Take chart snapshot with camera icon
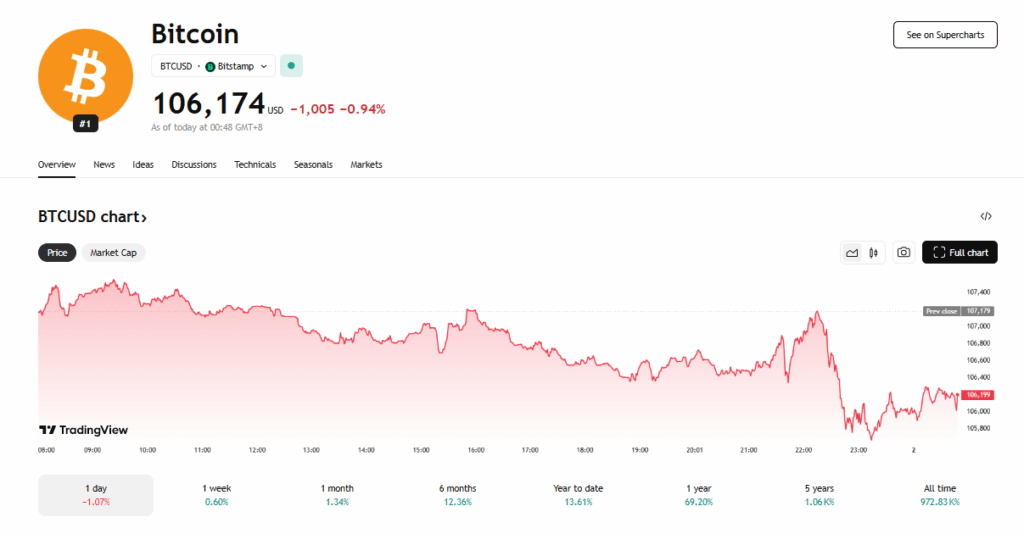1024x534 pixels. point(904,252)
